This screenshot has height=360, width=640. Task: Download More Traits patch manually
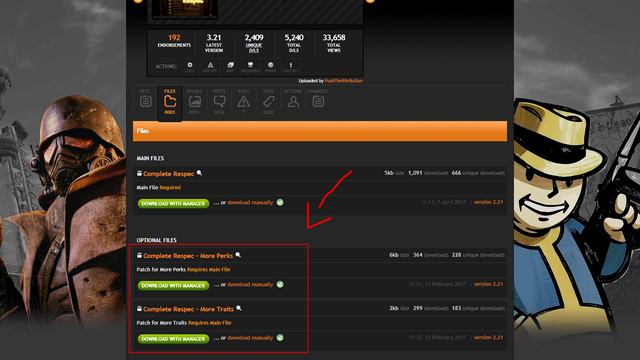click(250, 338)
